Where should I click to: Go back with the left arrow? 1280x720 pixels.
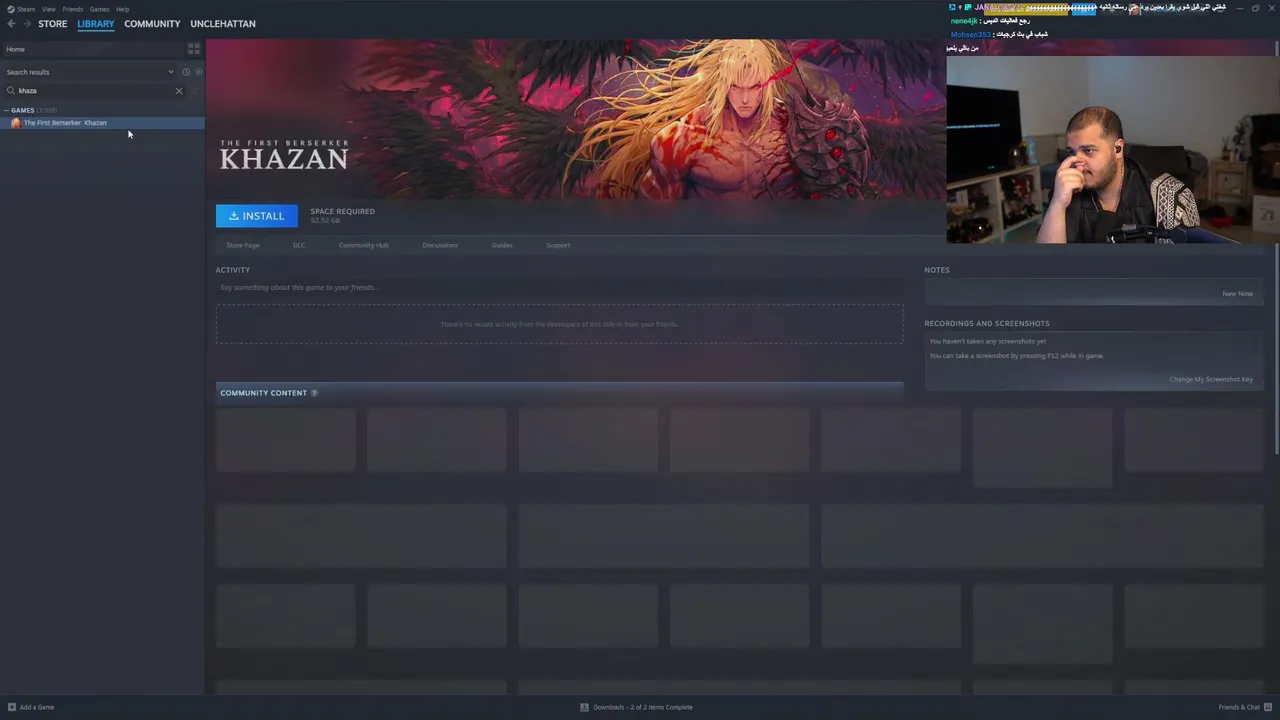tap(12, 24)
